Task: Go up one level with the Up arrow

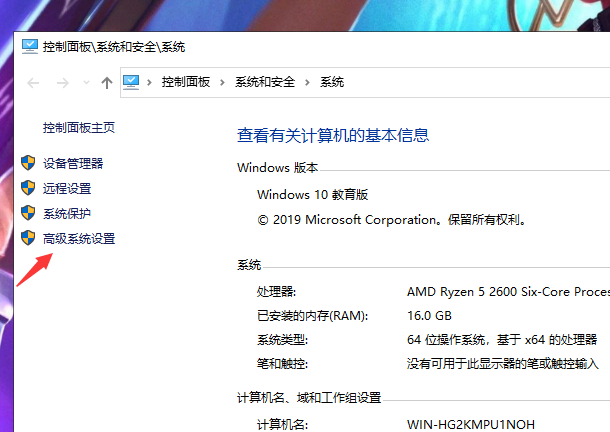Action: [x=107, y=83]
